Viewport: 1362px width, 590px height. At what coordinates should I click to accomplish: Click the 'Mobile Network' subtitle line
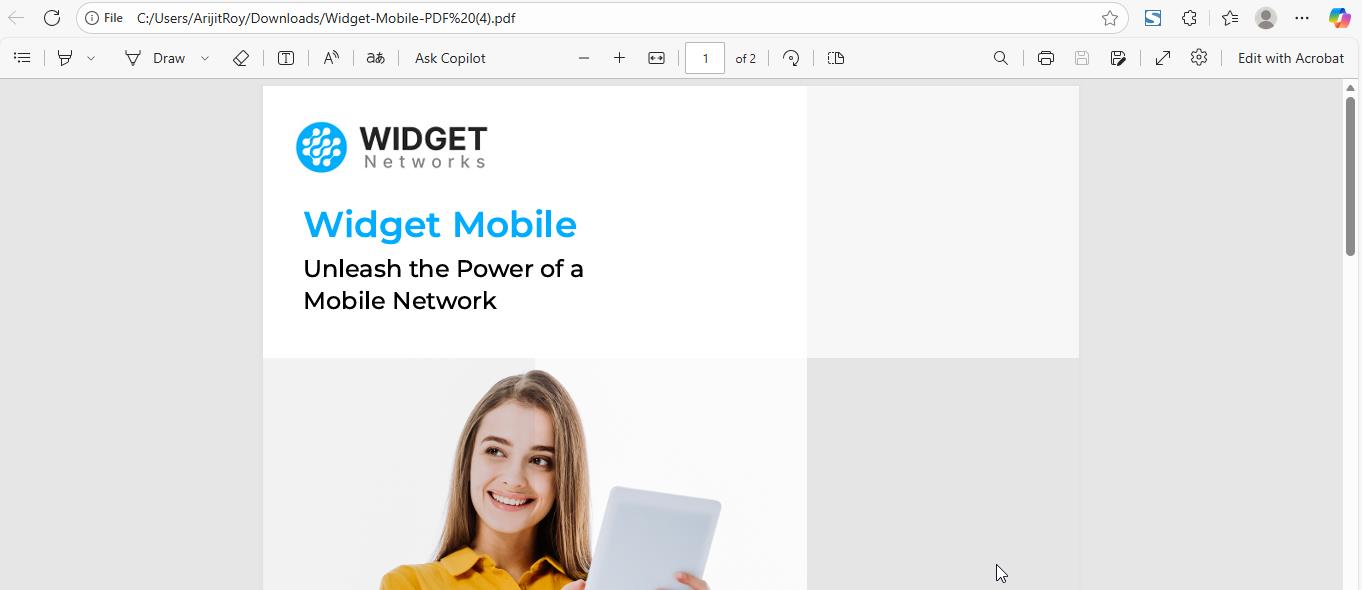point(400,301)
